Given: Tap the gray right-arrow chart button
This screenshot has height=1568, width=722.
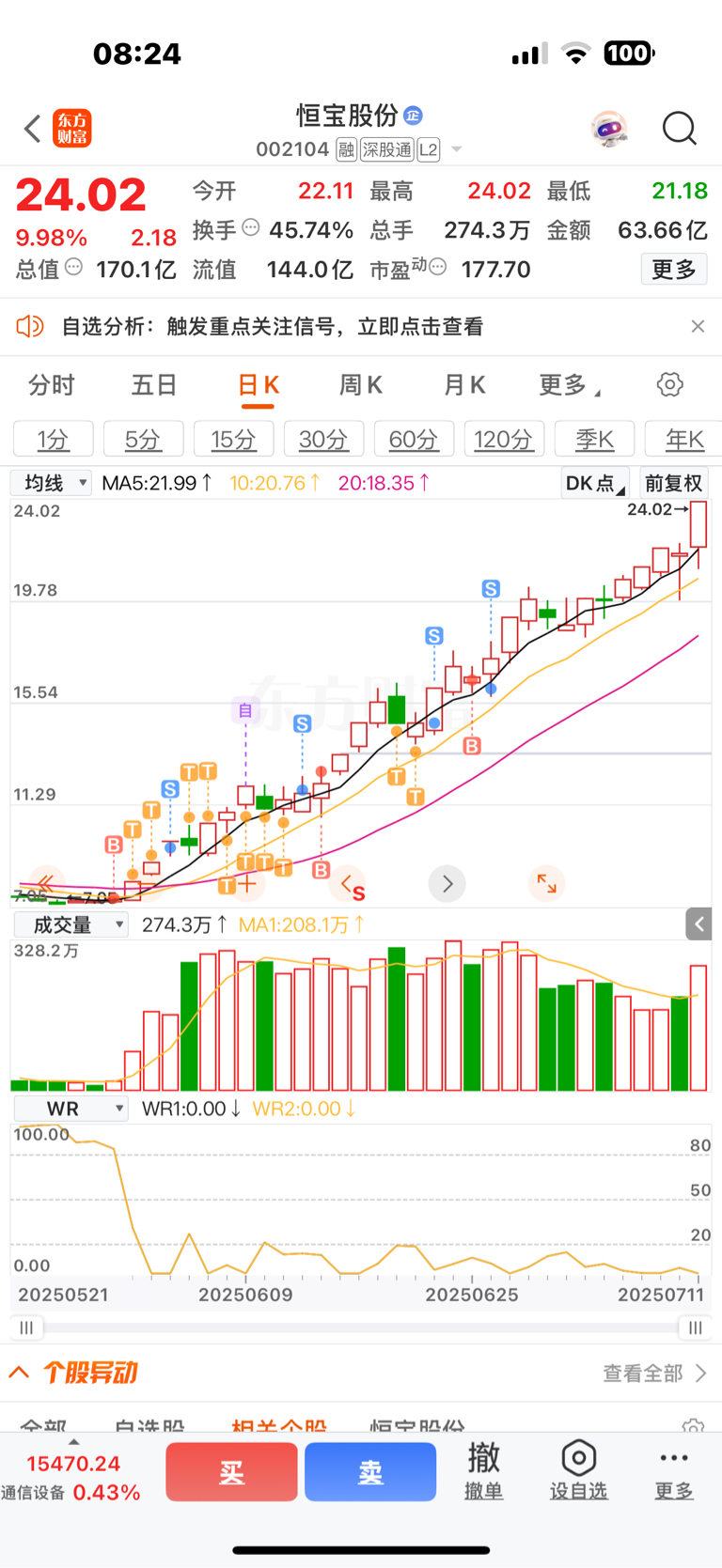Looking at the screenshot, I should (x=447, y=883).
